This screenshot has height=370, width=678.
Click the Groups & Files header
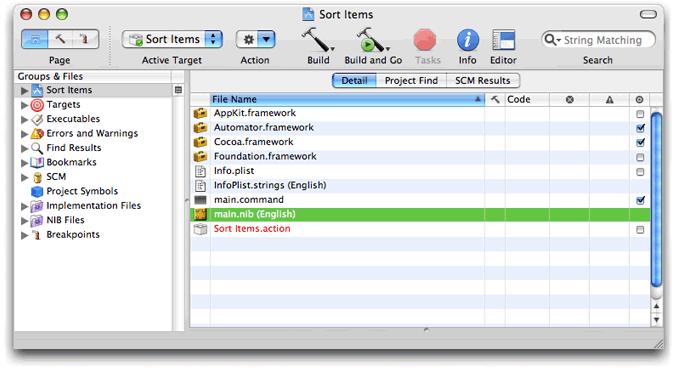(x=93, y=77)
